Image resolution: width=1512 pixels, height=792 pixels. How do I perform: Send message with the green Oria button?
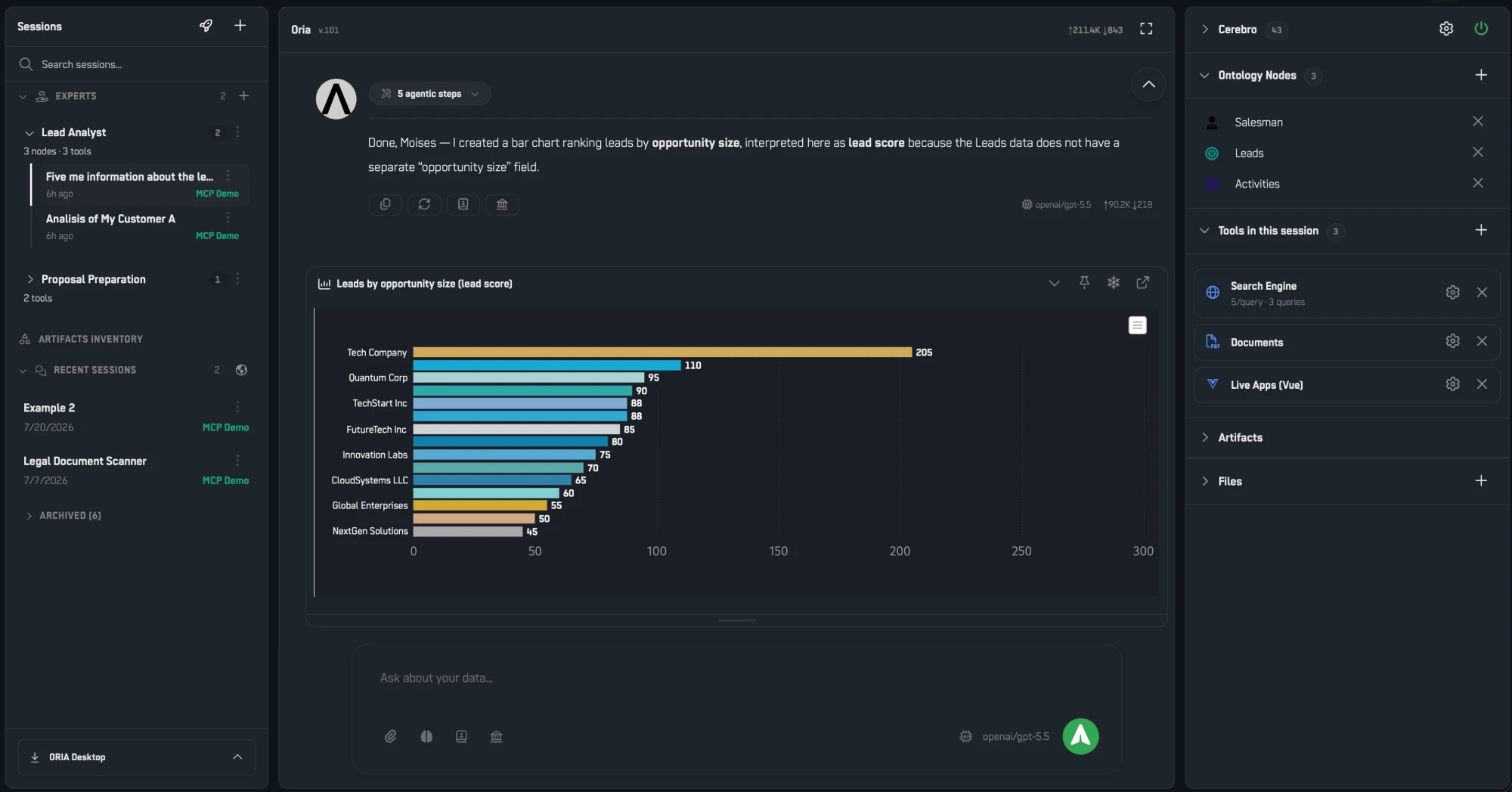tap(1080, 736)
